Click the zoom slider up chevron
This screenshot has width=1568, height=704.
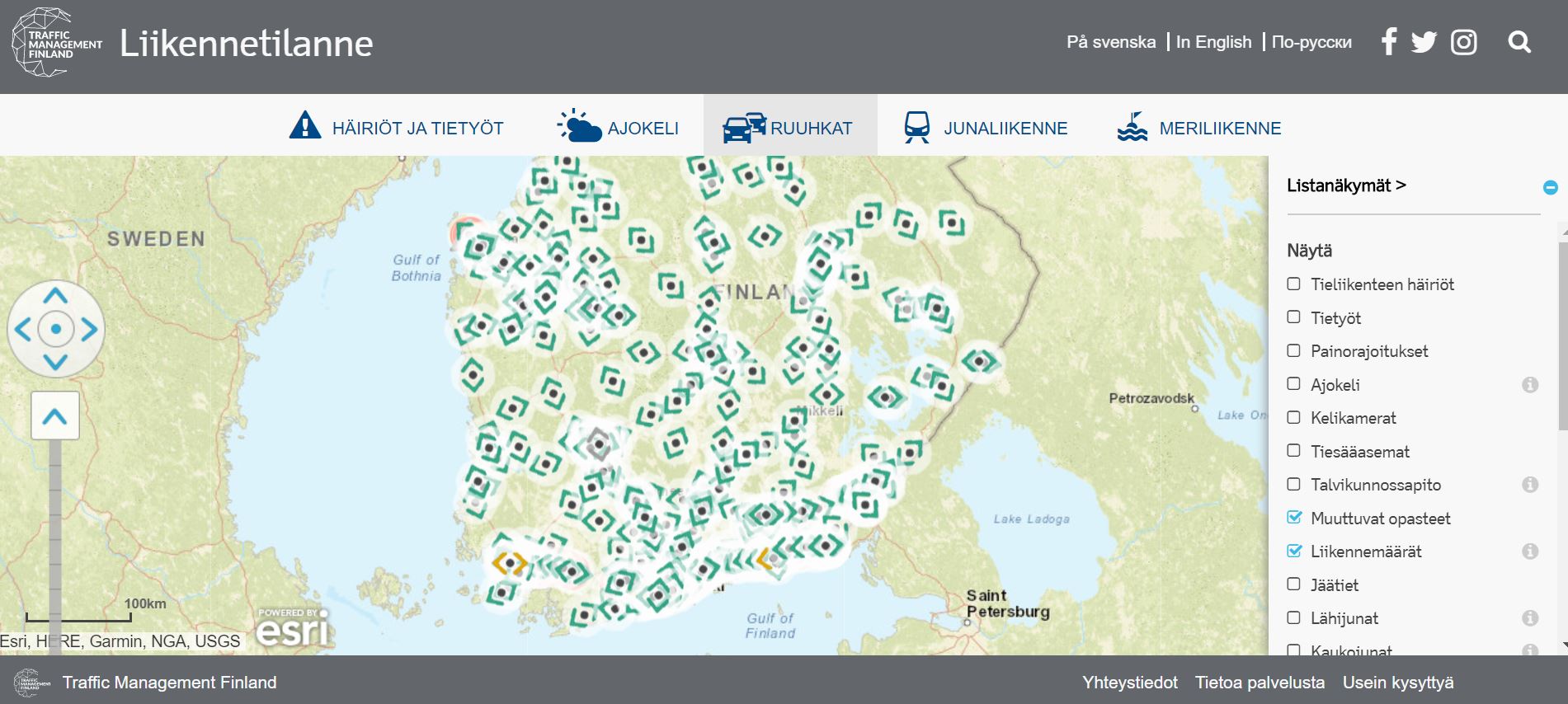pyautogui.click(x=55, y=416)
